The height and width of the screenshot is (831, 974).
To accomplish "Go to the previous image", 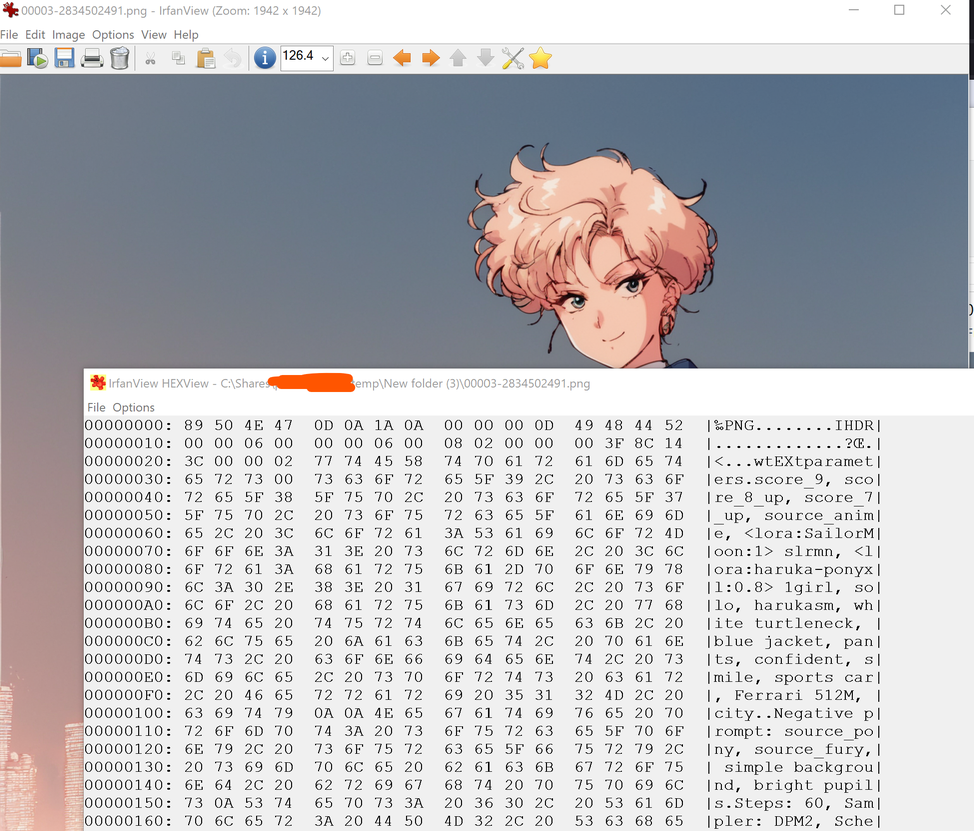I will pyautogui.click(x=402, y=58).
